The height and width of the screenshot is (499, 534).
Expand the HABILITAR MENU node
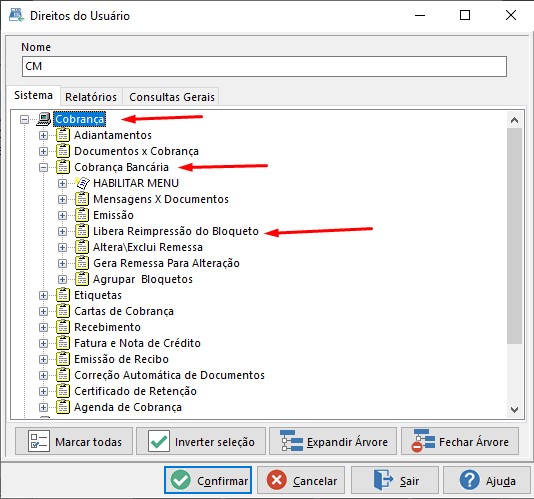62,184
